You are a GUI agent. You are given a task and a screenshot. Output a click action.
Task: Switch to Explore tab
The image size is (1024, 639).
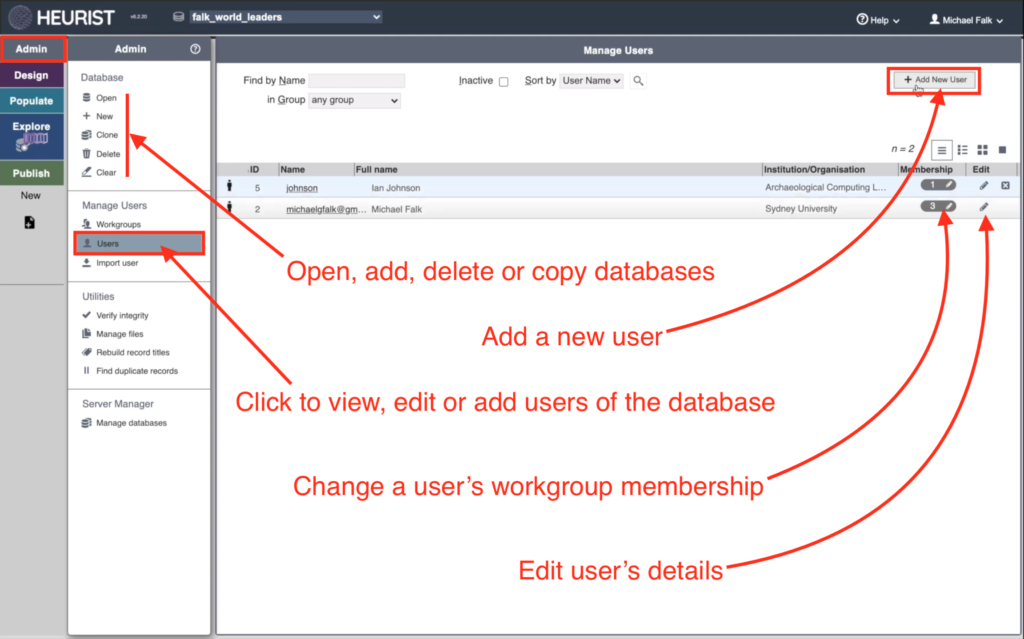coord(31,136)
